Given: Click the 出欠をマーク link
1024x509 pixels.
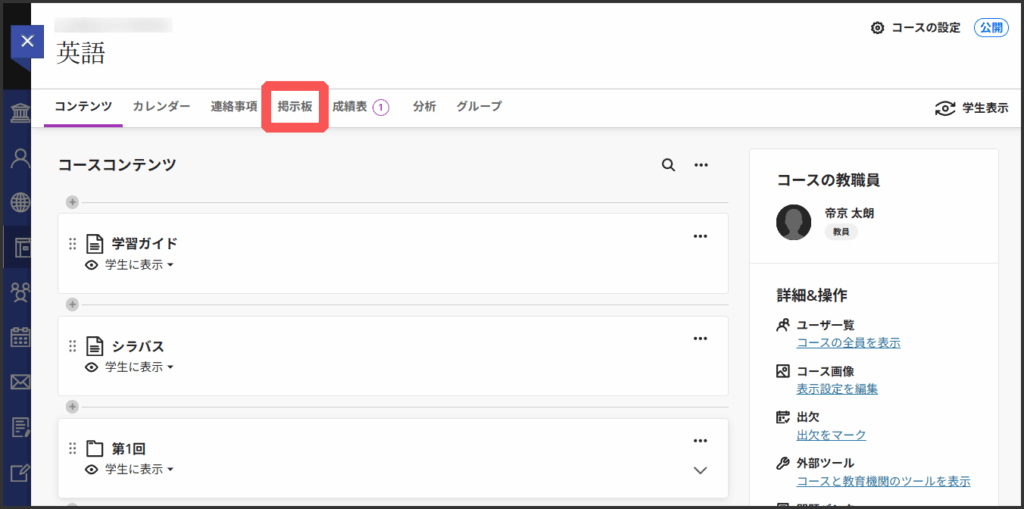Looking at the screenshot, I should 831,435.
